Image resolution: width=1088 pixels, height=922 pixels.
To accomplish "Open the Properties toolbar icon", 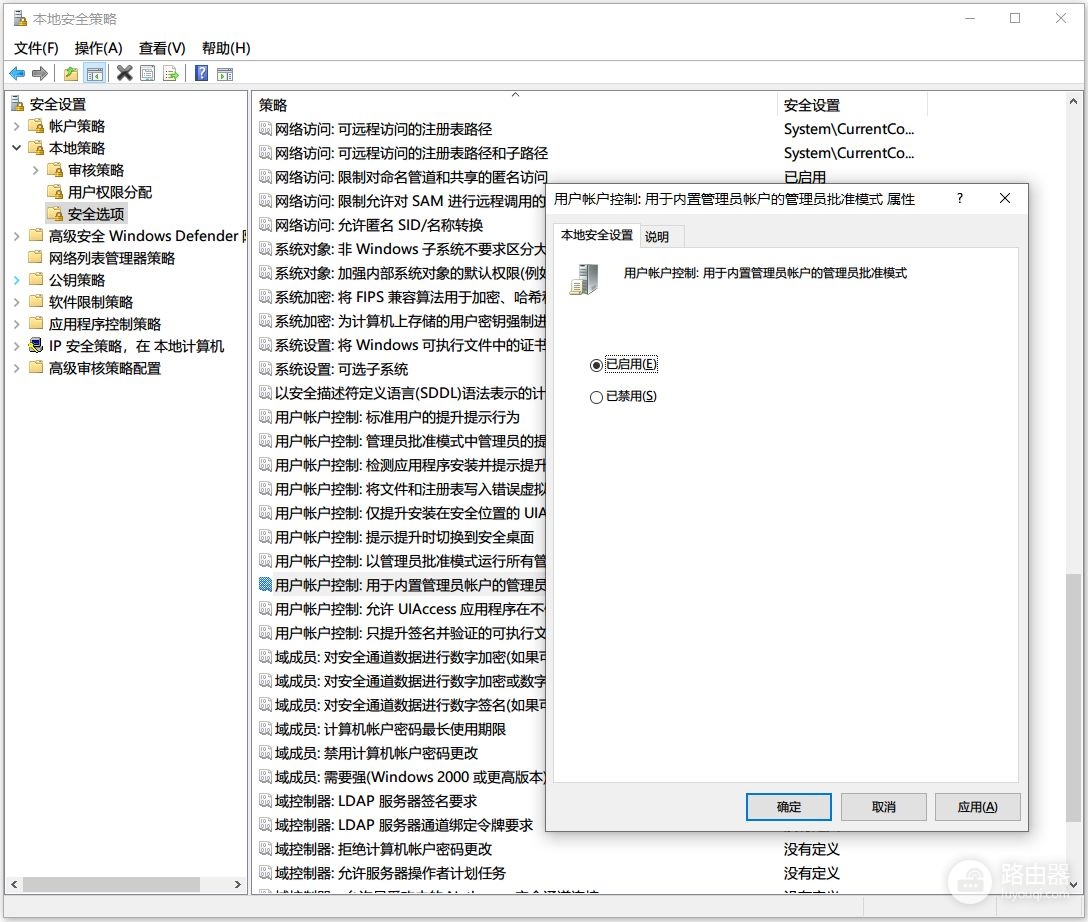I will pyautogui.click(x=148, y=74).
